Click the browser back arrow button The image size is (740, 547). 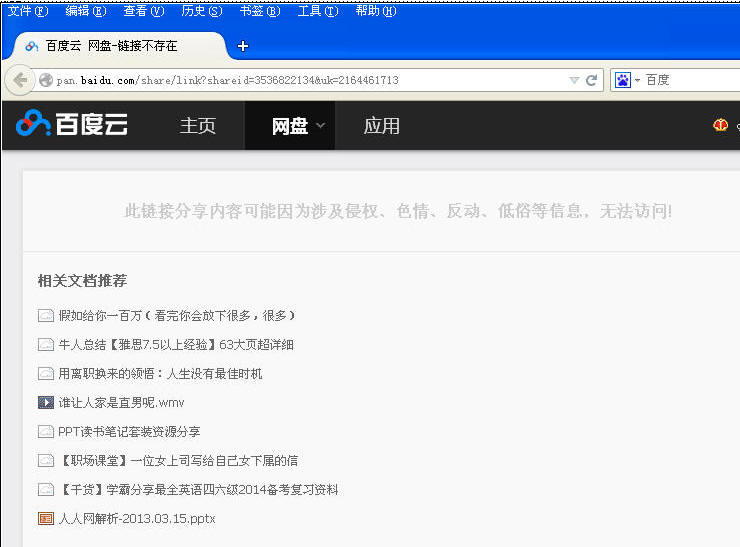[20, 80]
